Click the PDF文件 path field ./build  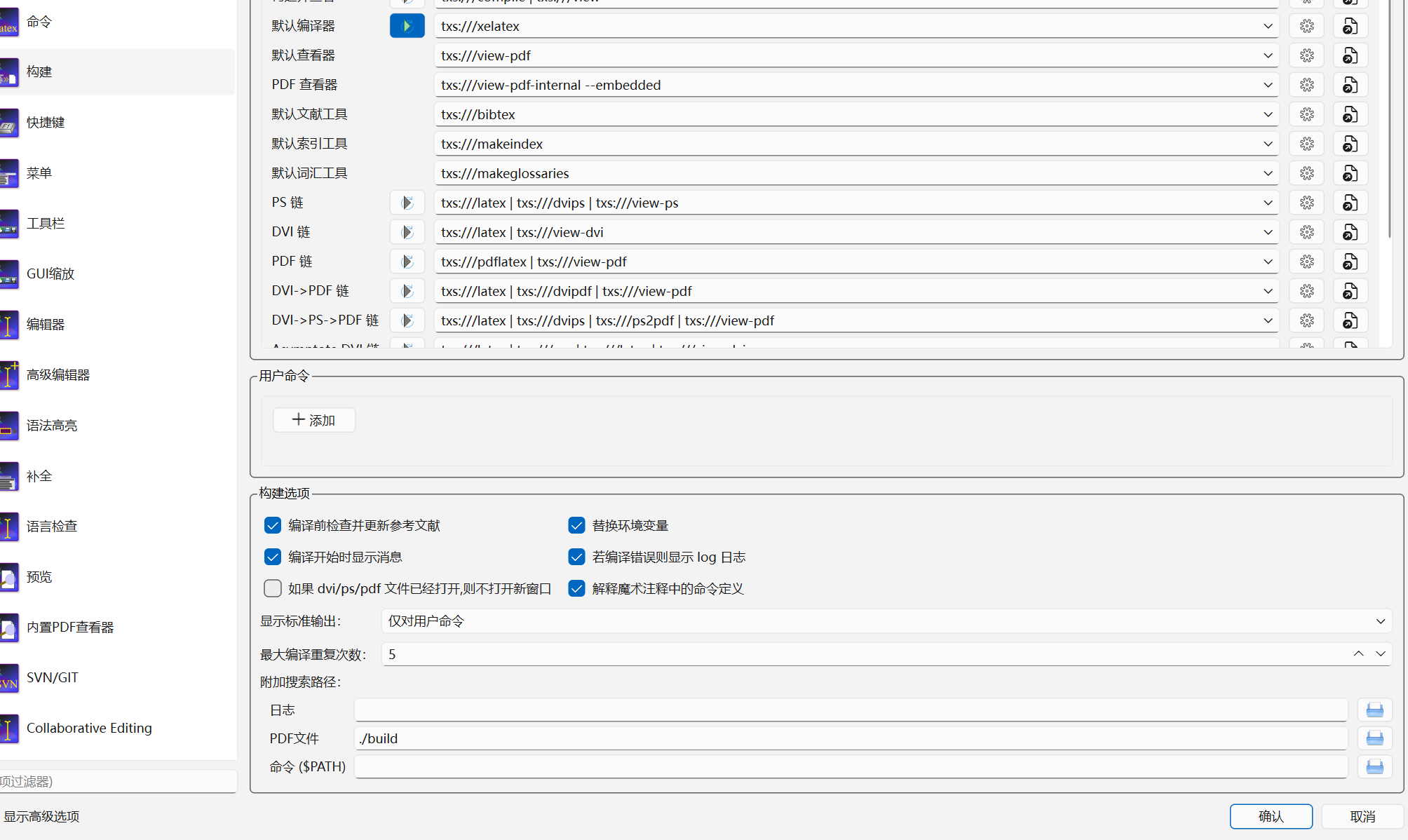(x=851, y=738)
